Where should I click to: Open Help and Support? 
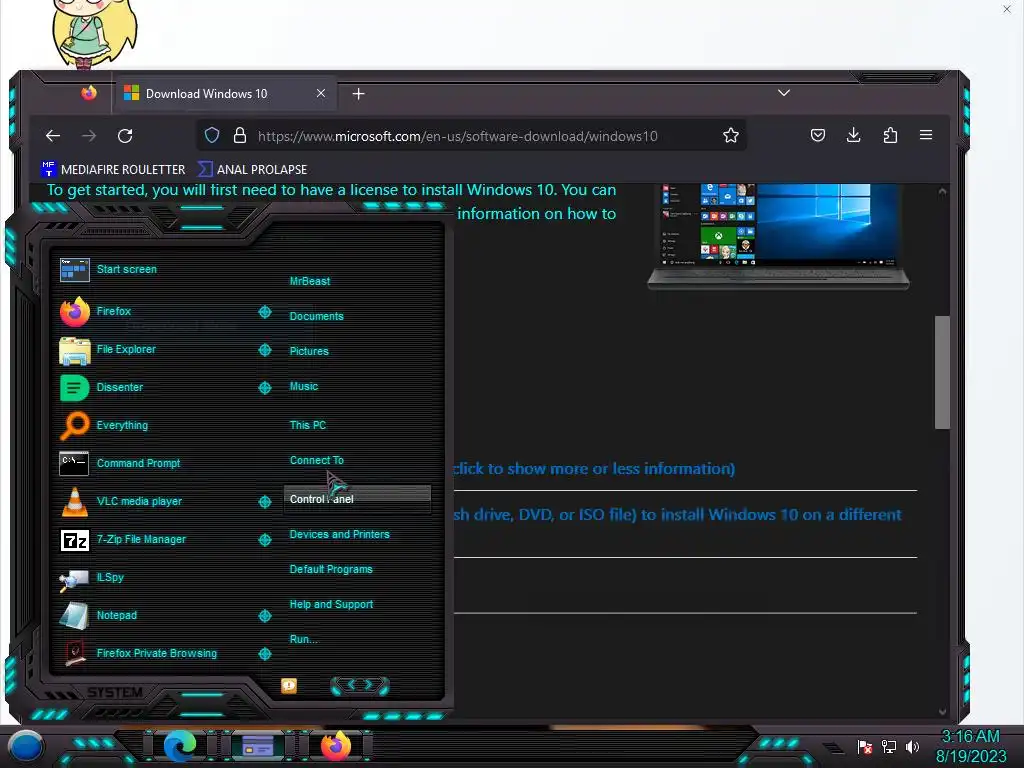tap(331, 605)
